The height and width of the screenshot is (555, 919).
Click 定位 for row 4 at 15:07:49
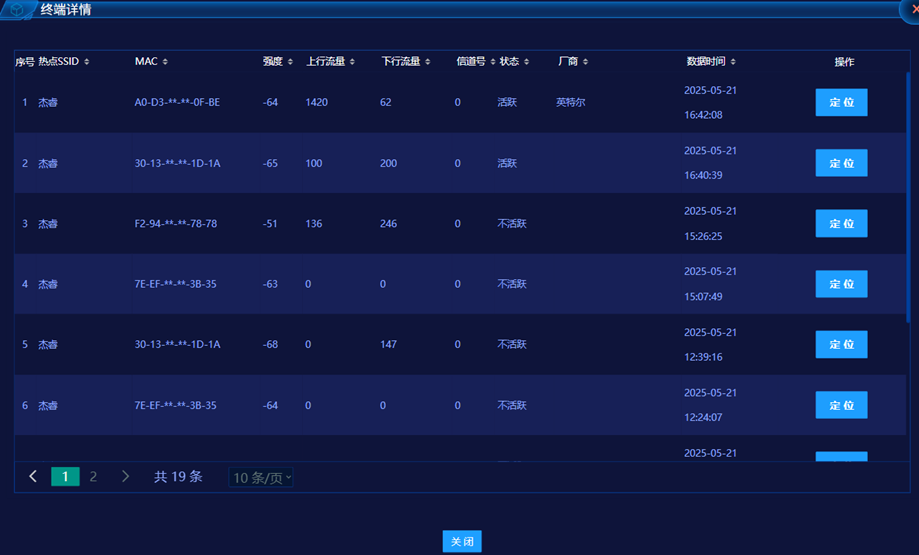[841, 284]
